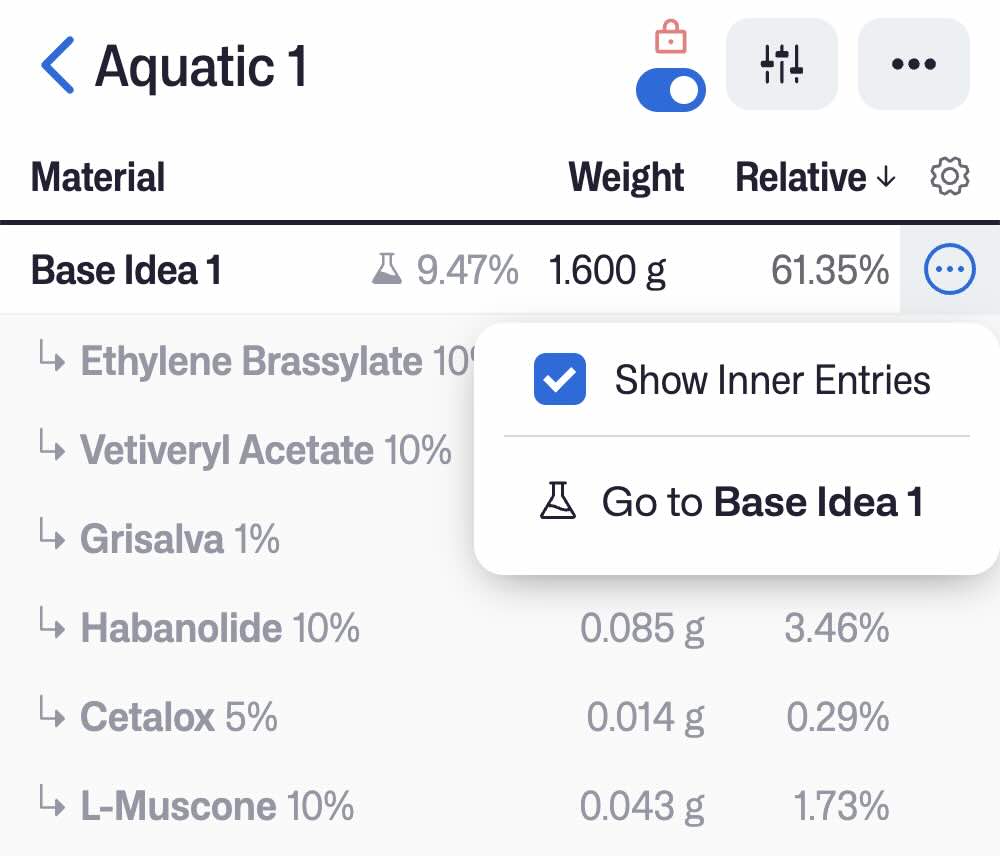1000x856 pixels.
Task: Turn off the blue toggle switch
Action: [x=670, y=90]
